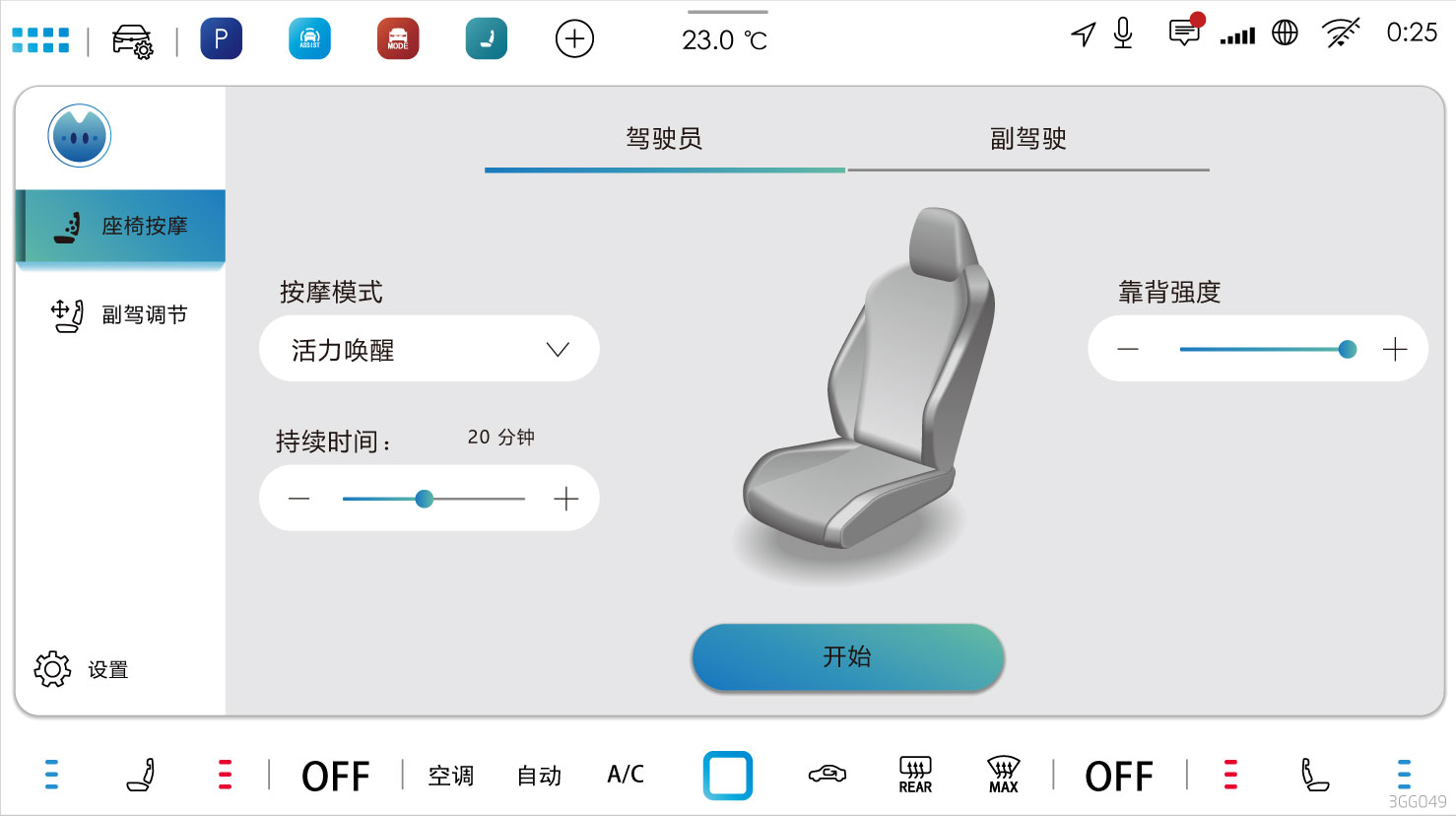
Task: Expand 活力唤醒 massage mode dropdown
Action: point(430,349)
